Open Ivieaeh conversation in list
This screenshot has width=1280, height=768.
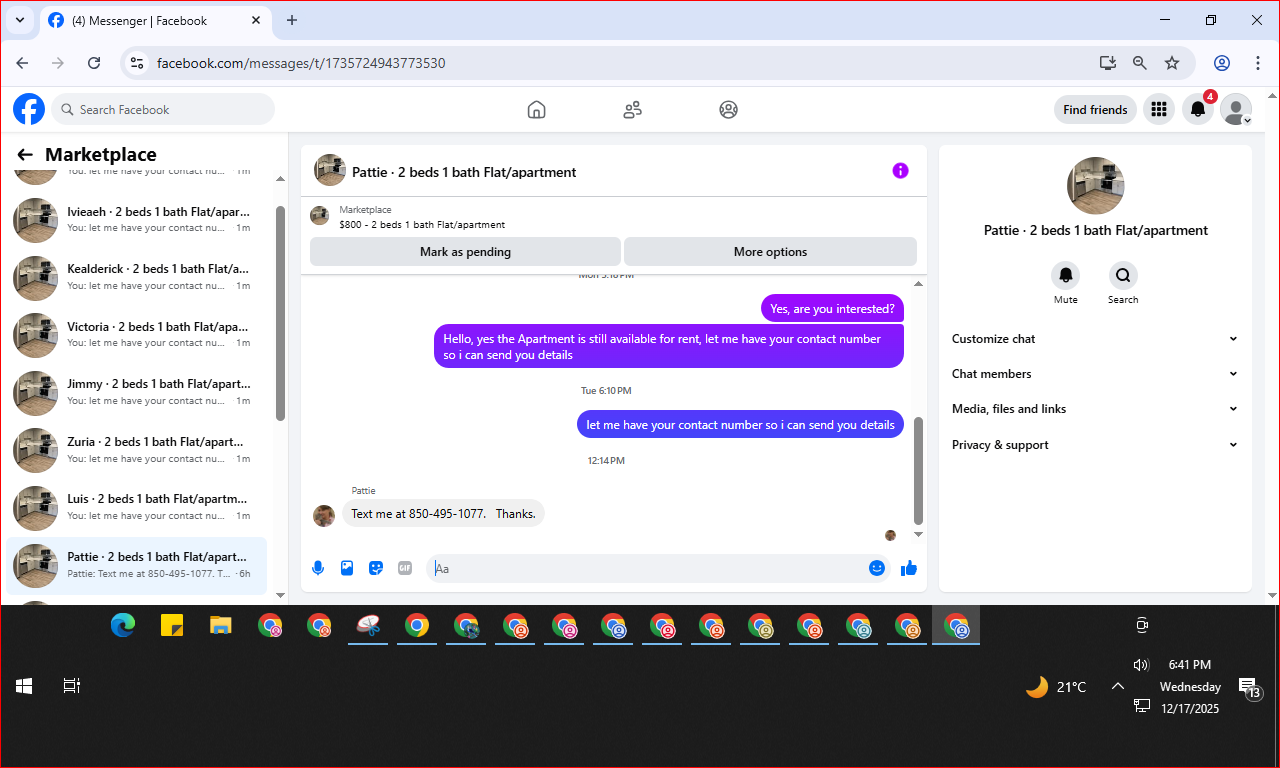pos(137,220)
